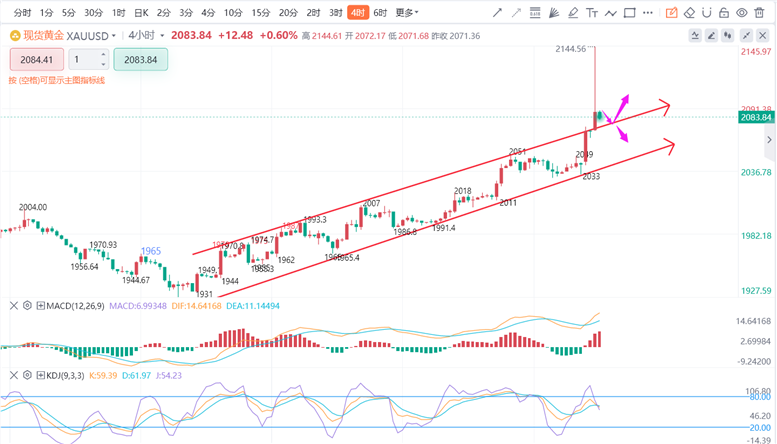Viewport: 777px width, 444px height.
Task: Open the 更多 timeframes dropdown
Action: tap(406, 13)
